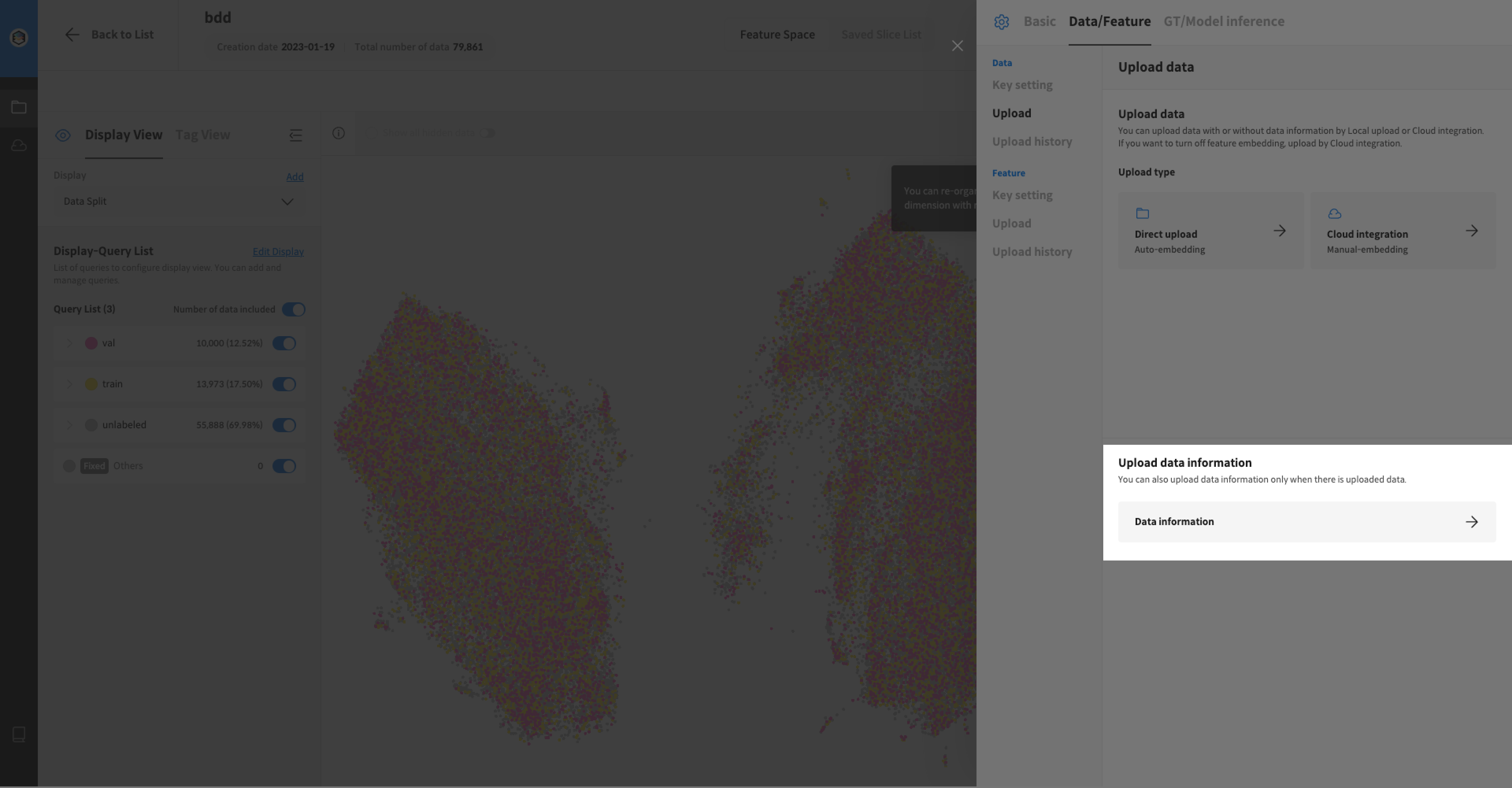This screenshot has height=788, width=1512.
Task: Click the project name bdd
Action: pos(218,18)
